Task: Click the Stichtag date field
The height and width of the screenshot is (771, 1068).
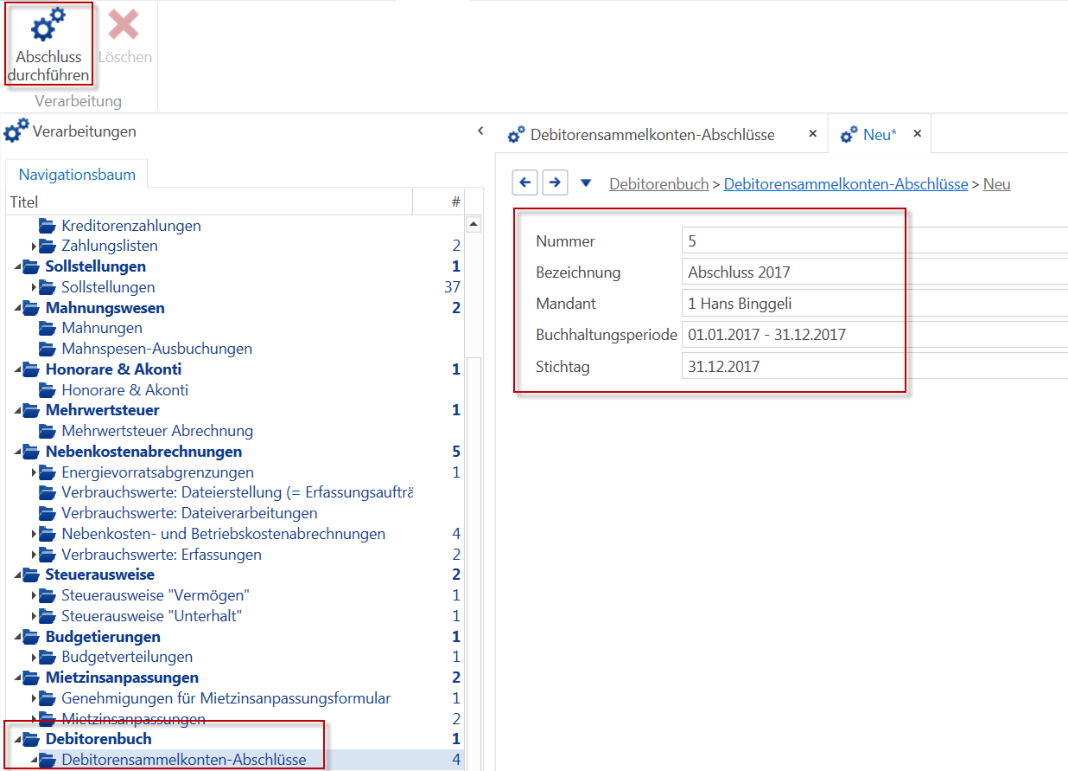Action: tap(875, 366)
